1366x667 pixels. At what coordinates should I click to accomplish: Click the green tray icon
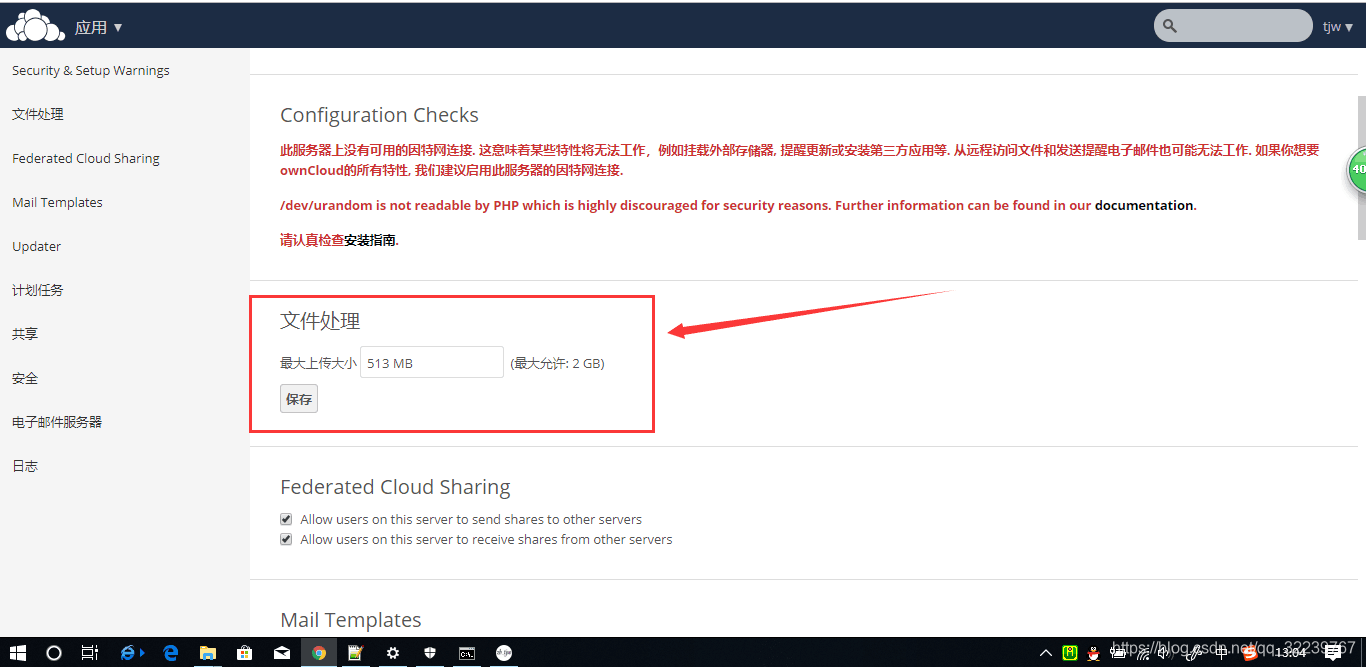(1070, 653)
